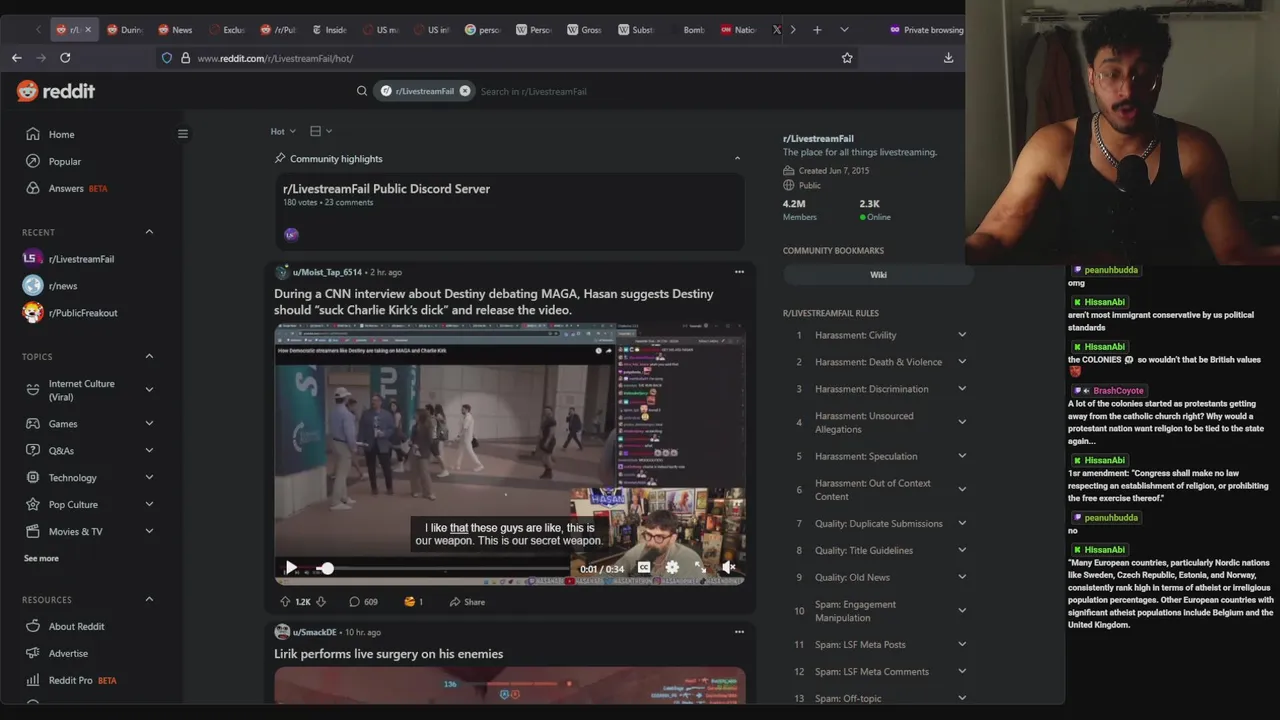Switch to the News browser tab
Viewport: 1280px width, 720px height.
175,30
